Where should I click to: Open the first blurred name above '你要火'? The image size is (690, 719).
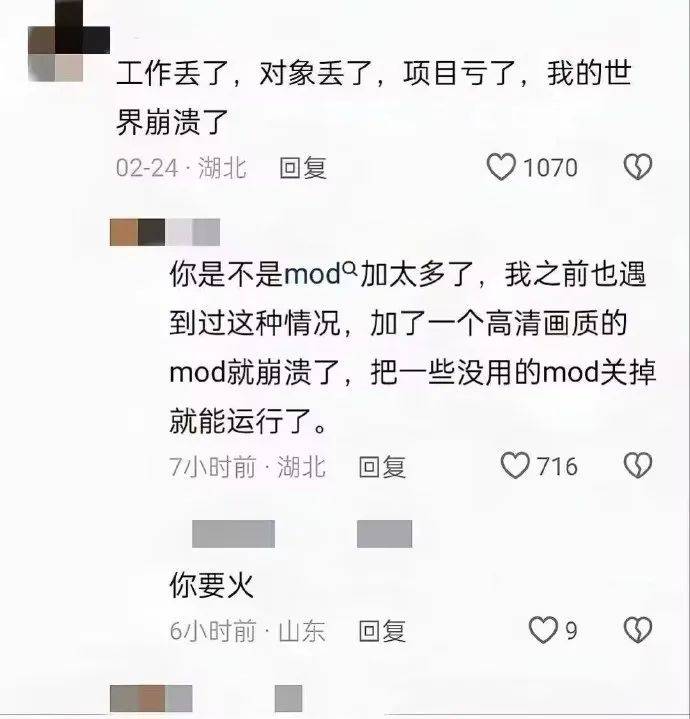click(233, 534)
